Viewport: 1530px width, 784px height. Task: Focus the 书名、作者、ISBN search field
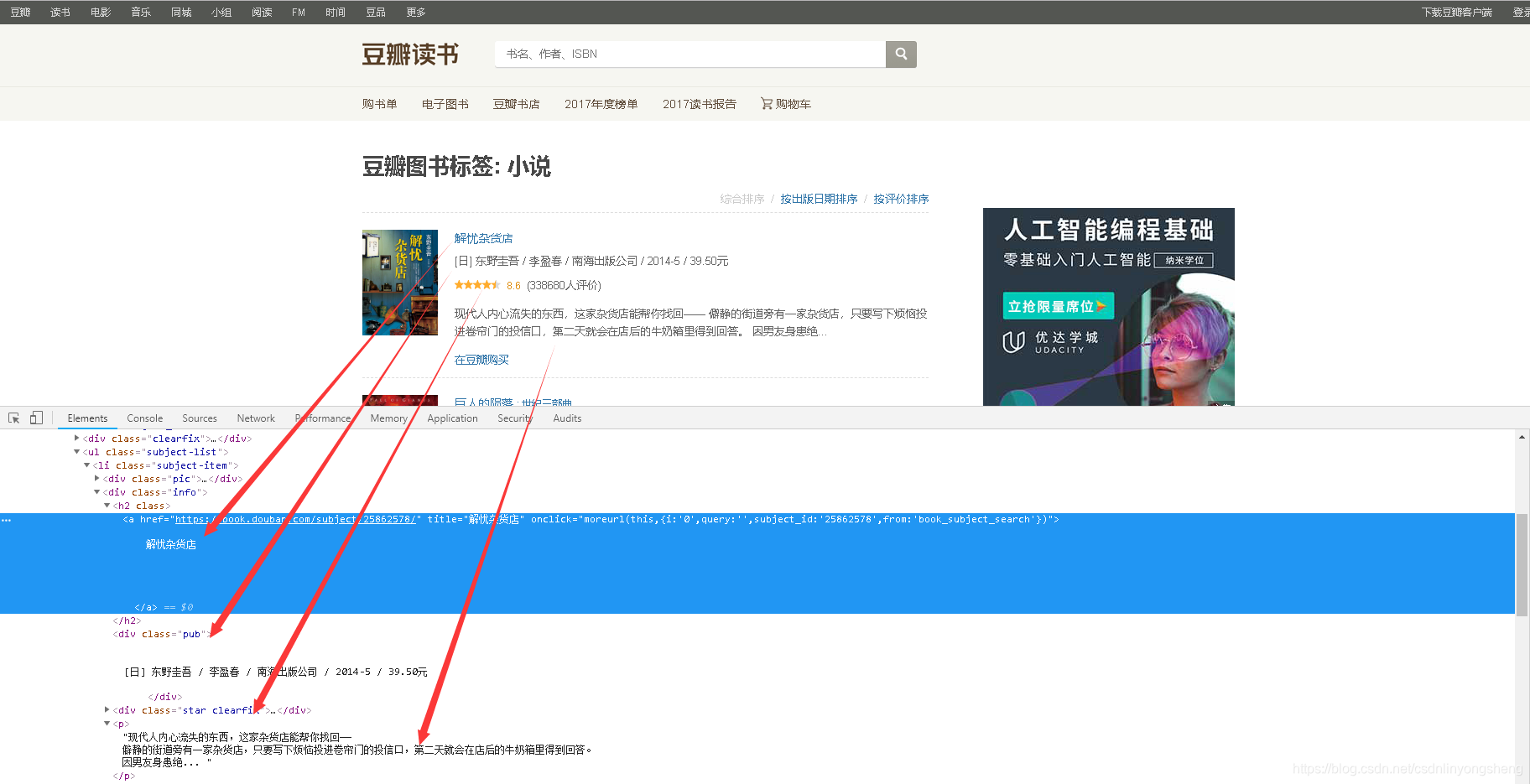point(690,54)
